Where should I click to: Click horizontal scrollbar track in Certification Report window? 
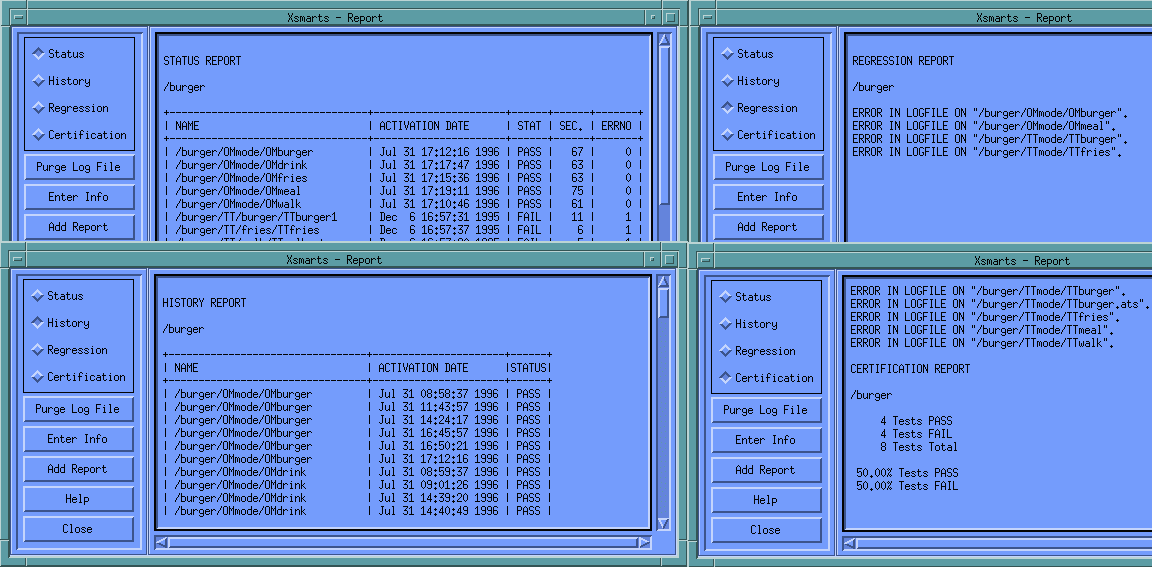pos(1000,544)
